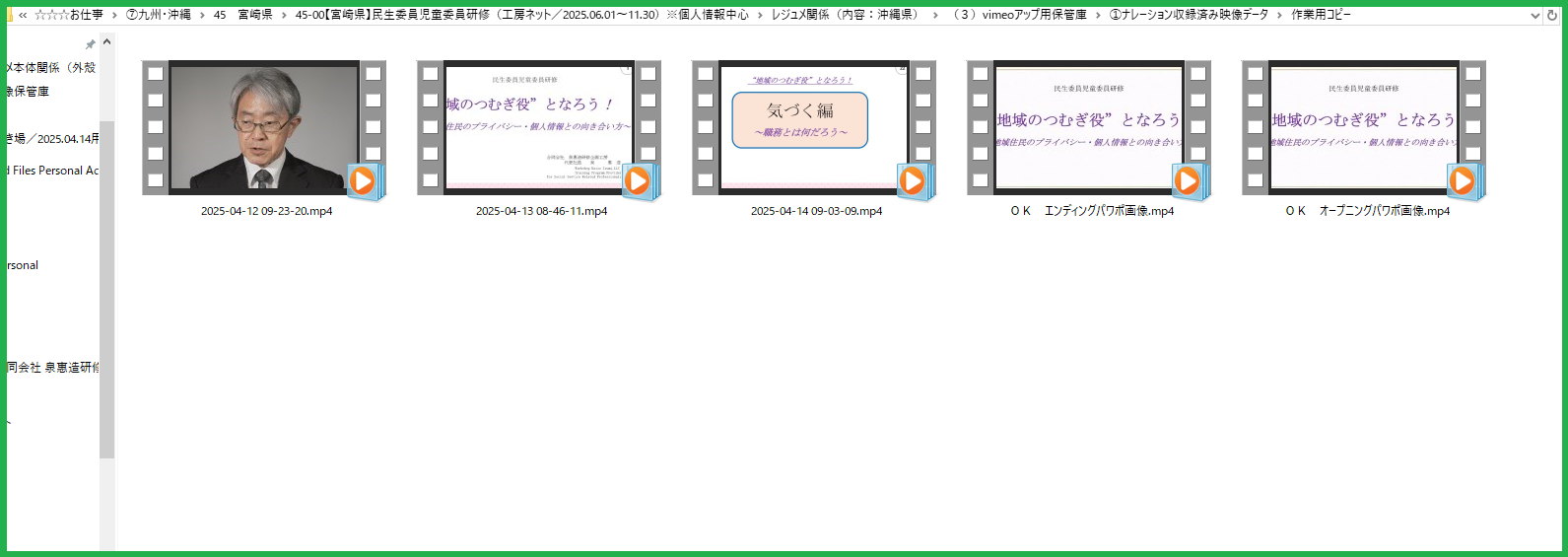Screen dimensions: 1568x557
Task: Navigate to ⑦九州・沖縄 breadcrumb folder
Action: (x=158, y=15)
